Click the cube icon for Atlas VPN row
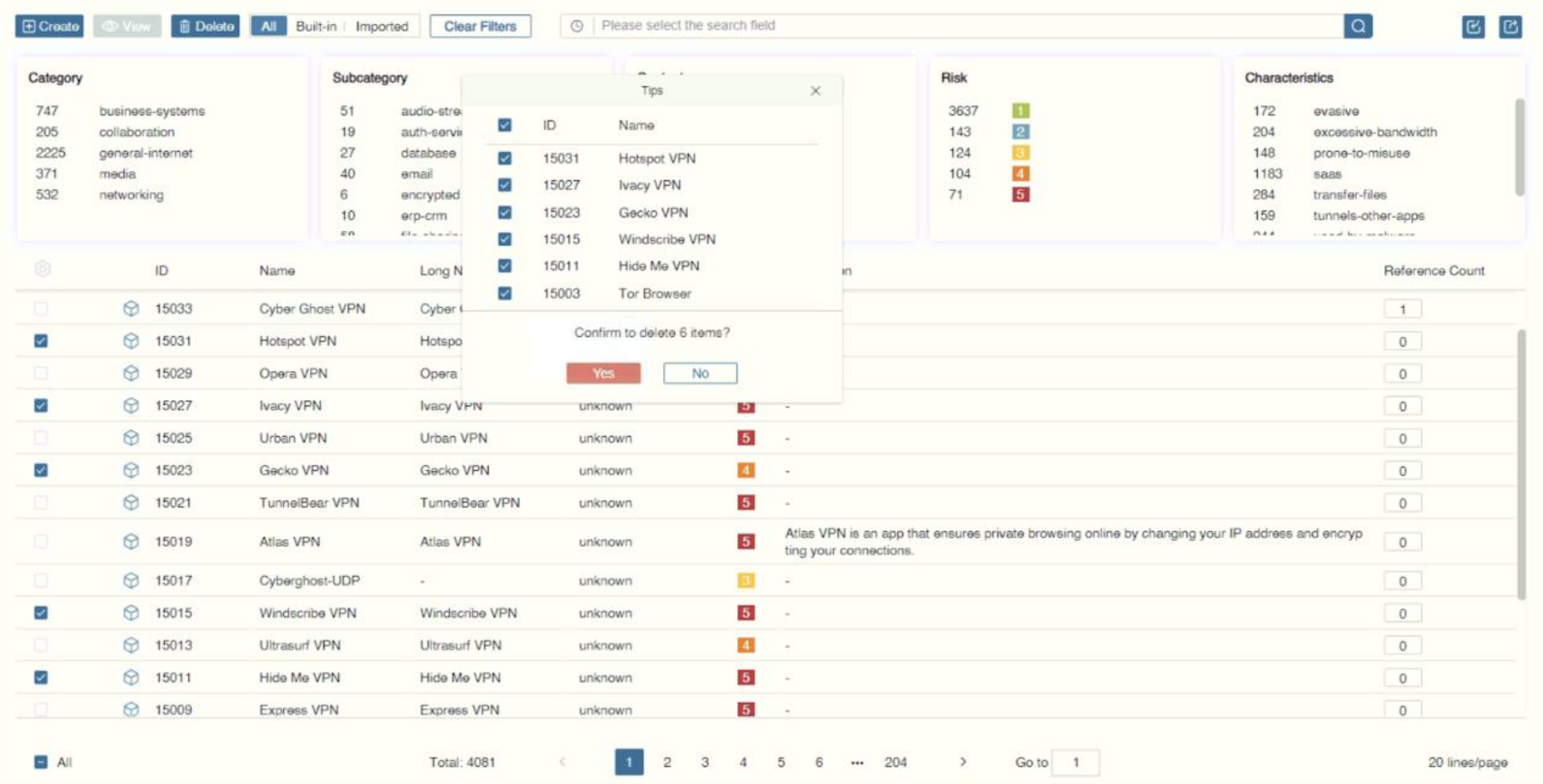This screenshot has width=1543, height=784. pos(131,542)
